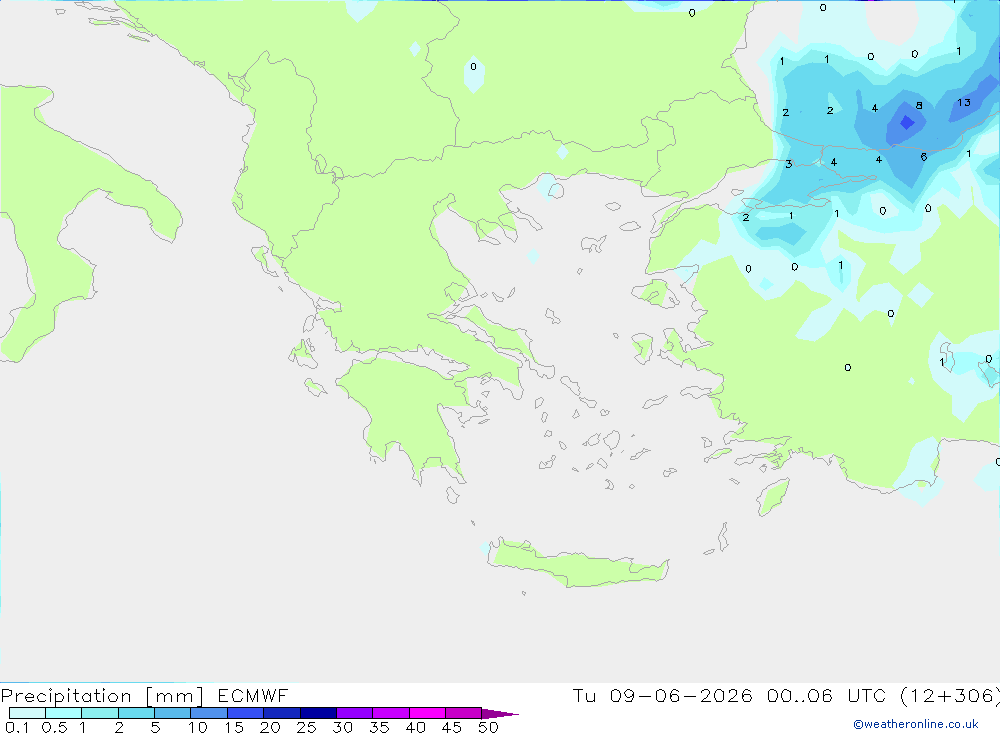Pick the 10–15 mm legend color swatch
Screen dimensions: 1000x733
point(209,713)
